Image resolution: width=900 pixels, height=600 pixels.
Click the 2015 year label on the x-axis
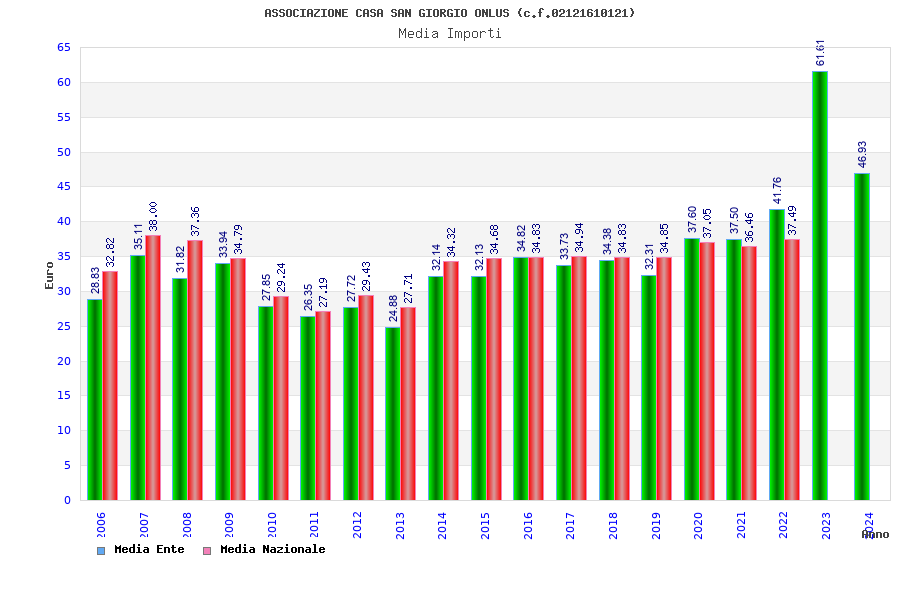tap(486, 525)
